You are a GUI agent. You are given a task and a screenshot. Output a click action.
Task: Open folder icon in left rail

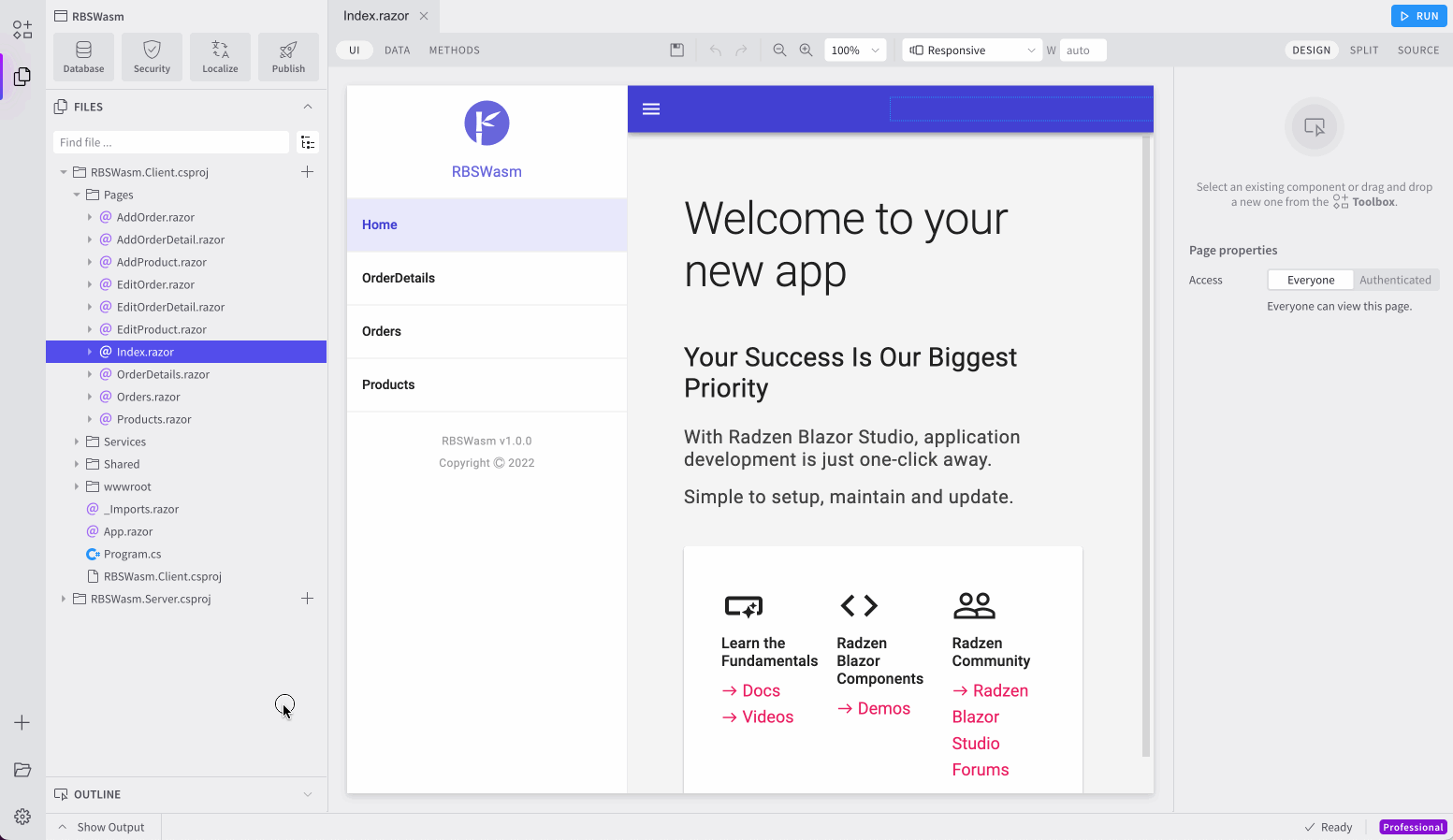(22, 770)
